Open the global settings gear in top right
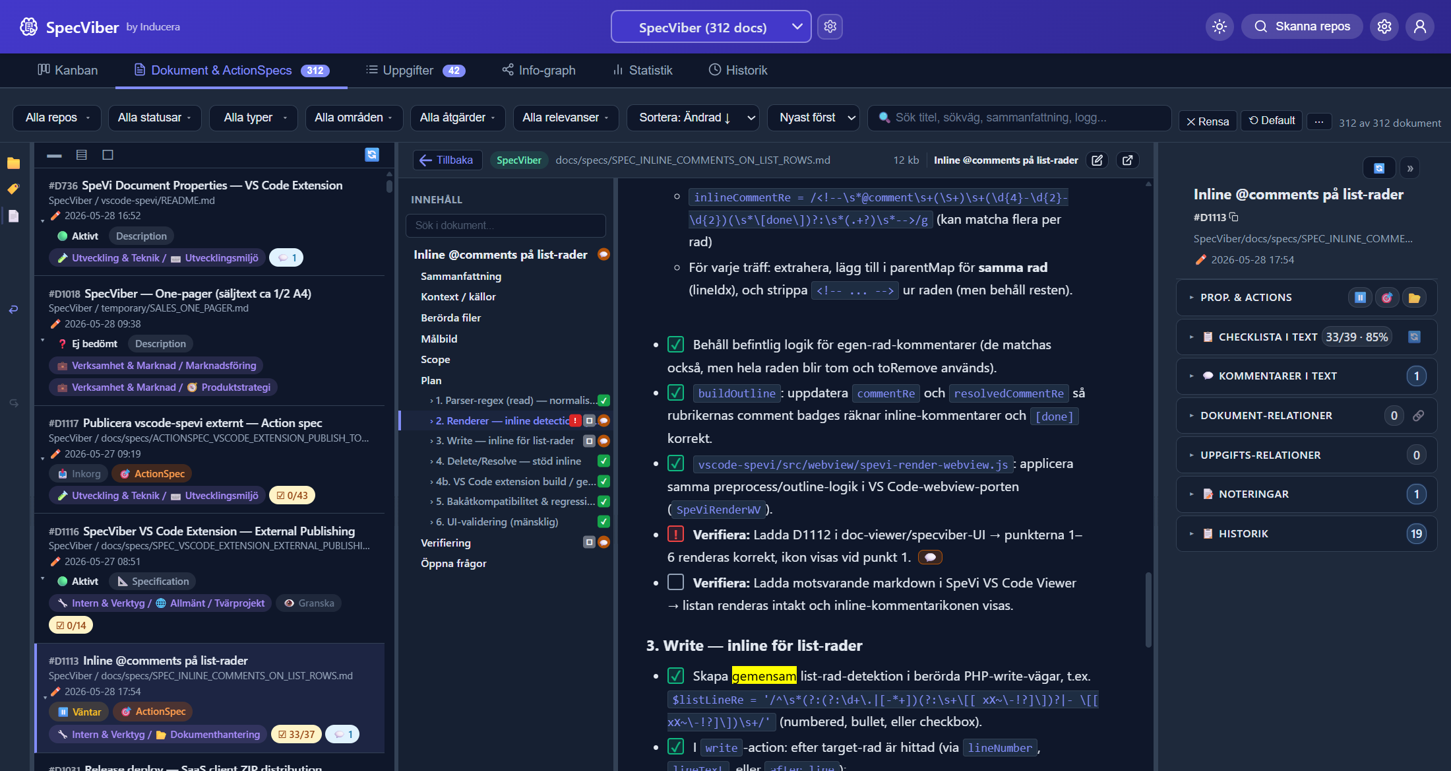The width and height of the screenshot is (1451, 771). pos(1384,27)
